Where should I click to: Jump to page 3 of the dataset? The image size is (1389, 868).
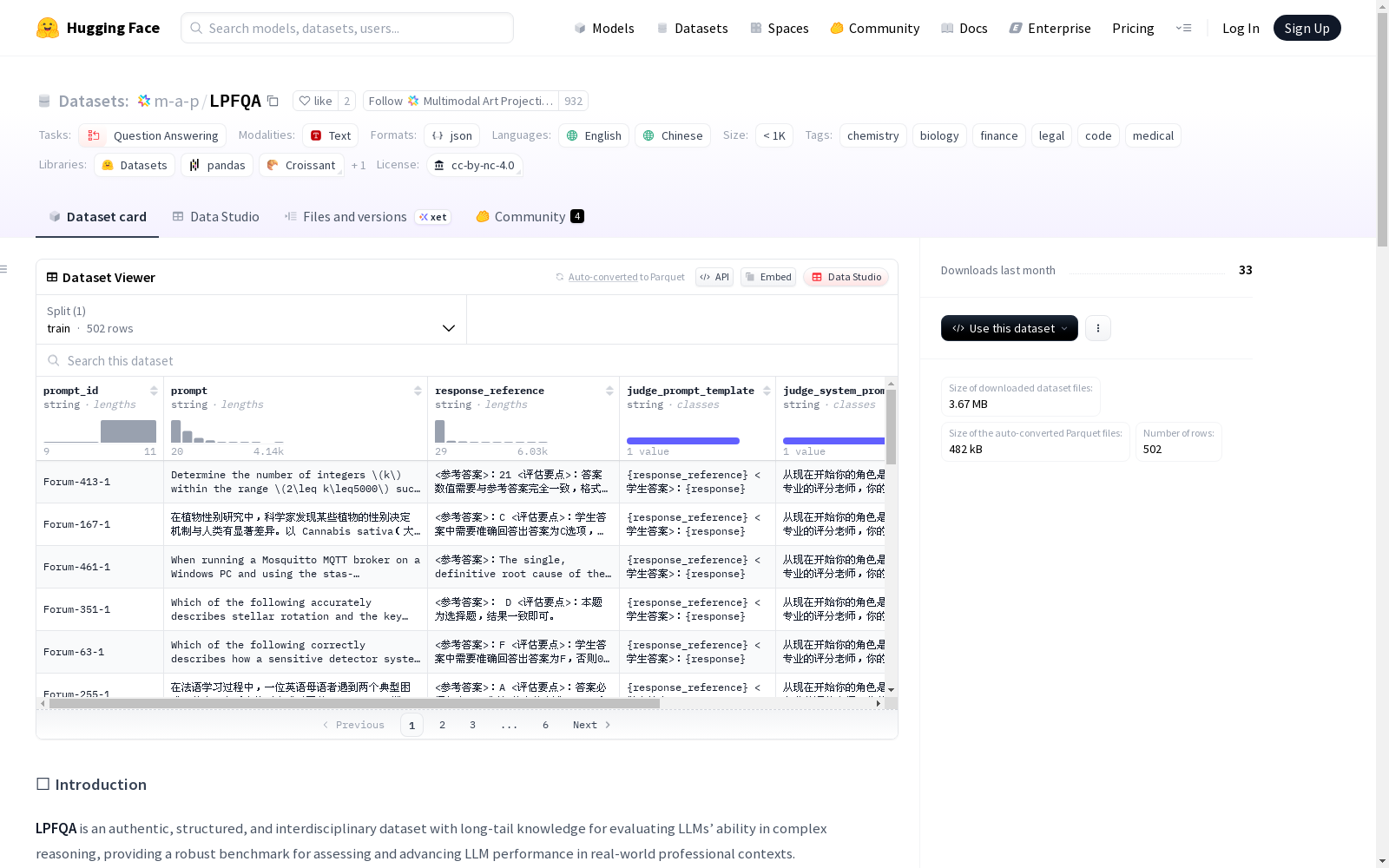[x=472, y=725]
